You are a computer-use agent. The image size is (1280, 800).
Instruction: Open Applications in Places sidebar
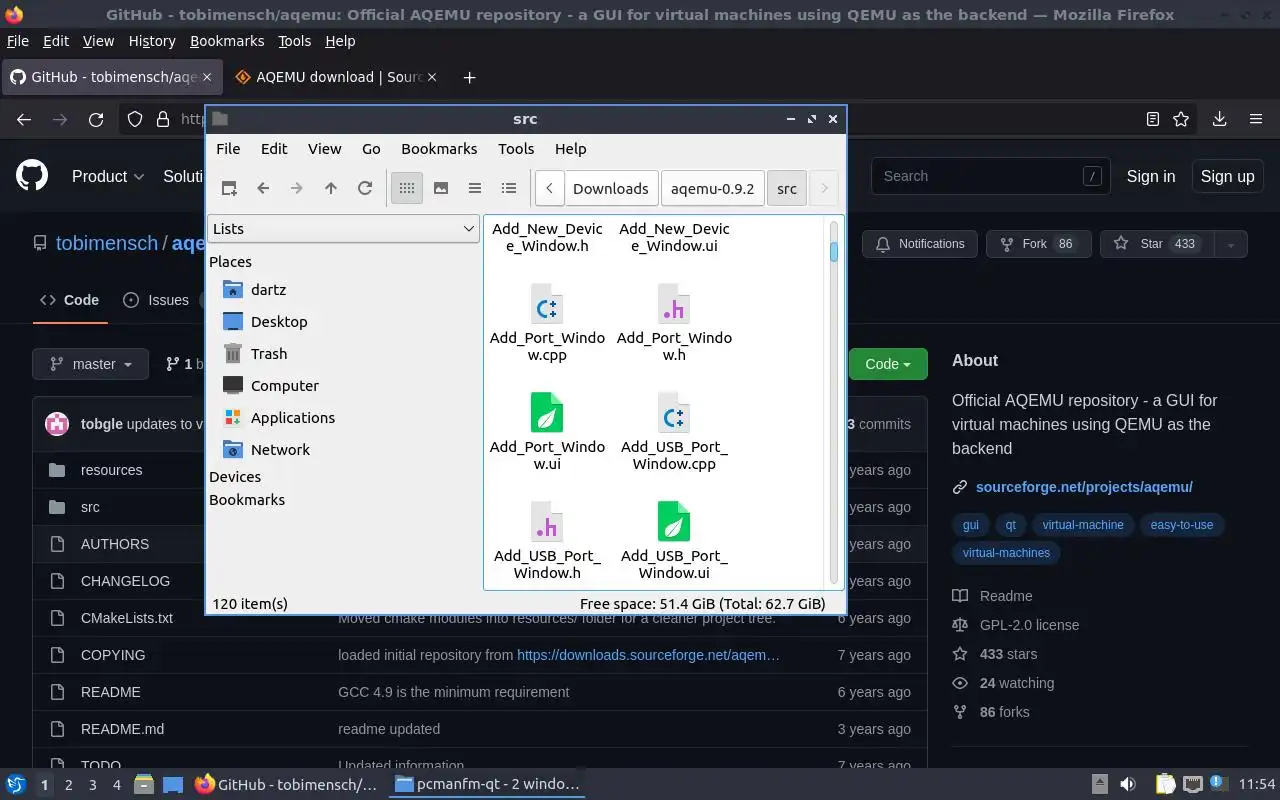coord(293,417)
